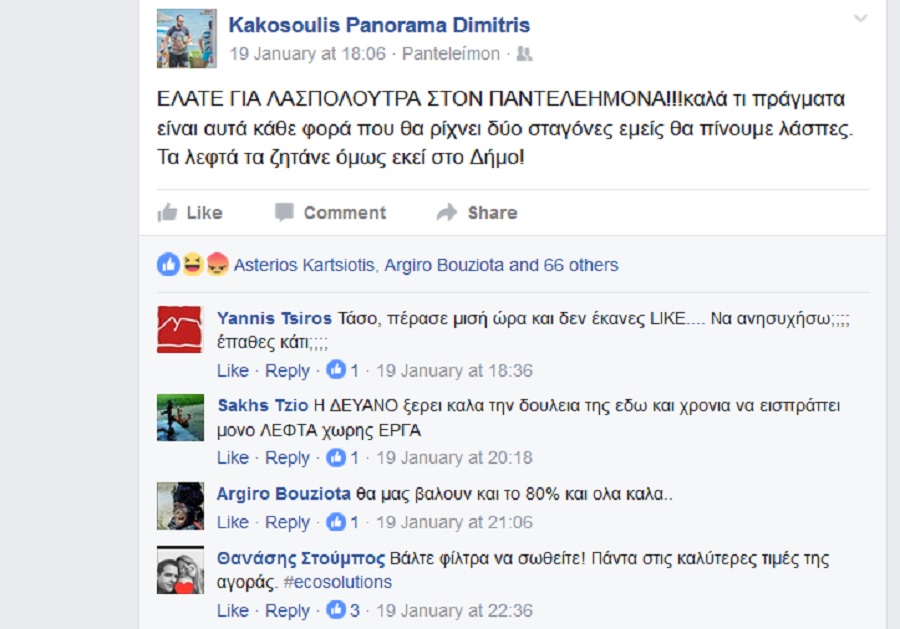
Task: Open Kakosoulis Panorama Dimitris profile picture
Action: coord(187,38)
